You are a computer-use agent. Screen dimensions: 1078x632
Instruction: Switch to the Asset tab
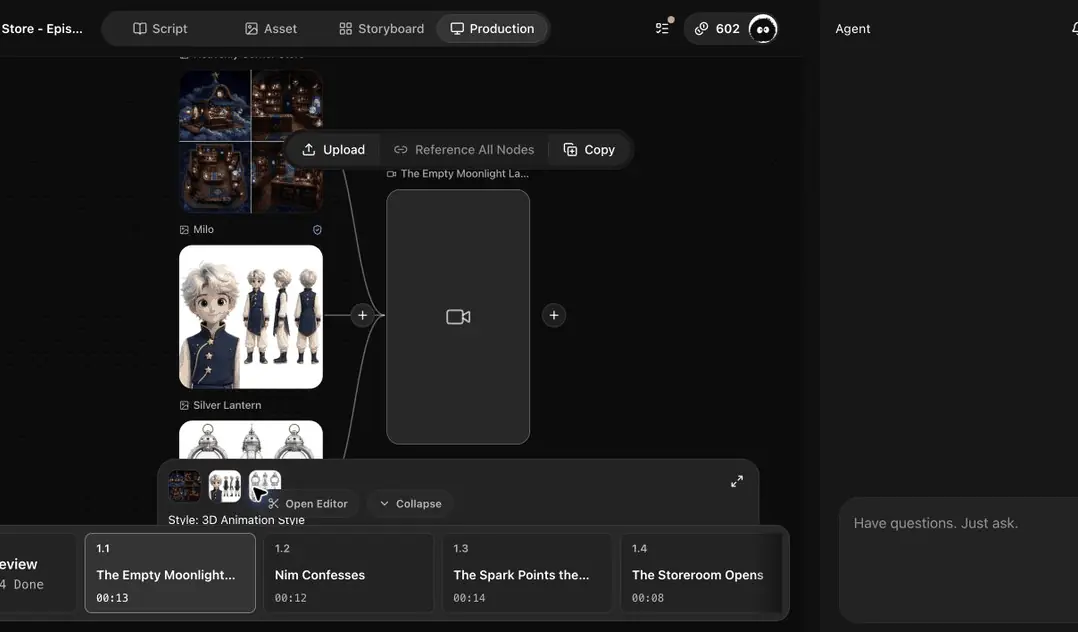point(271,29)
